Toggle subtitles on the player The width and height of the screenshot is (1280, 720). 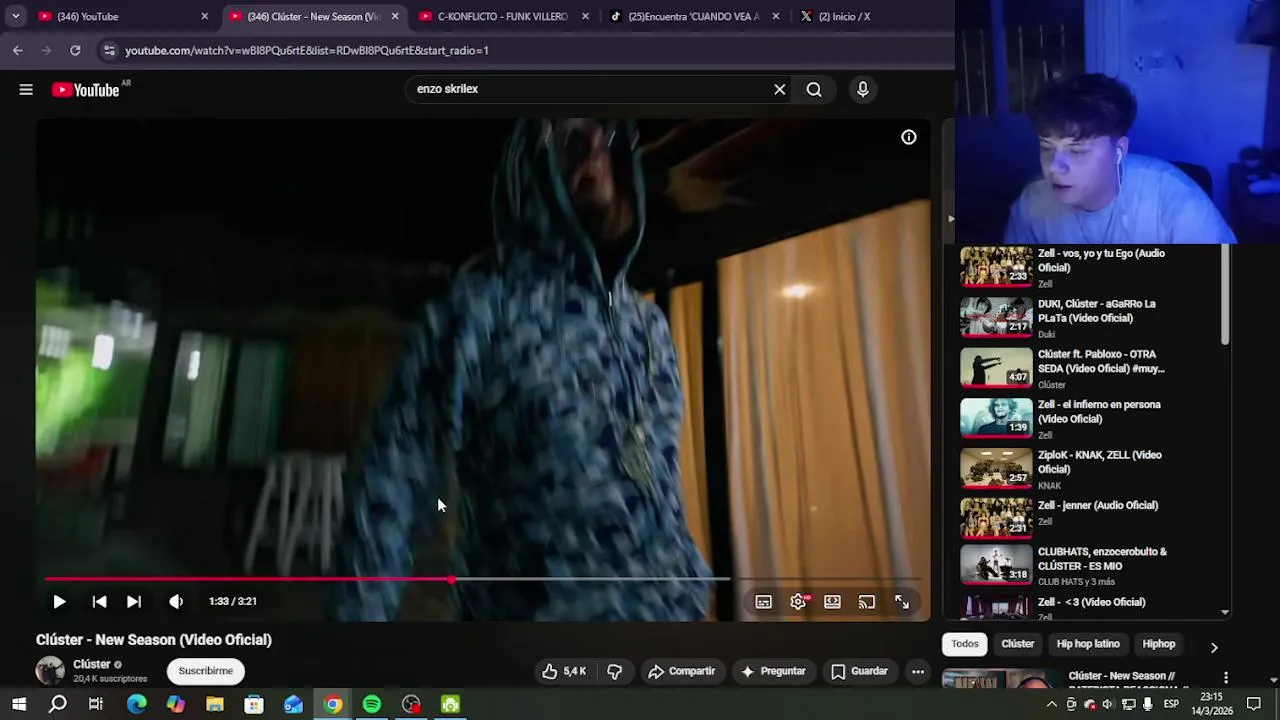(x=764, y=602)
